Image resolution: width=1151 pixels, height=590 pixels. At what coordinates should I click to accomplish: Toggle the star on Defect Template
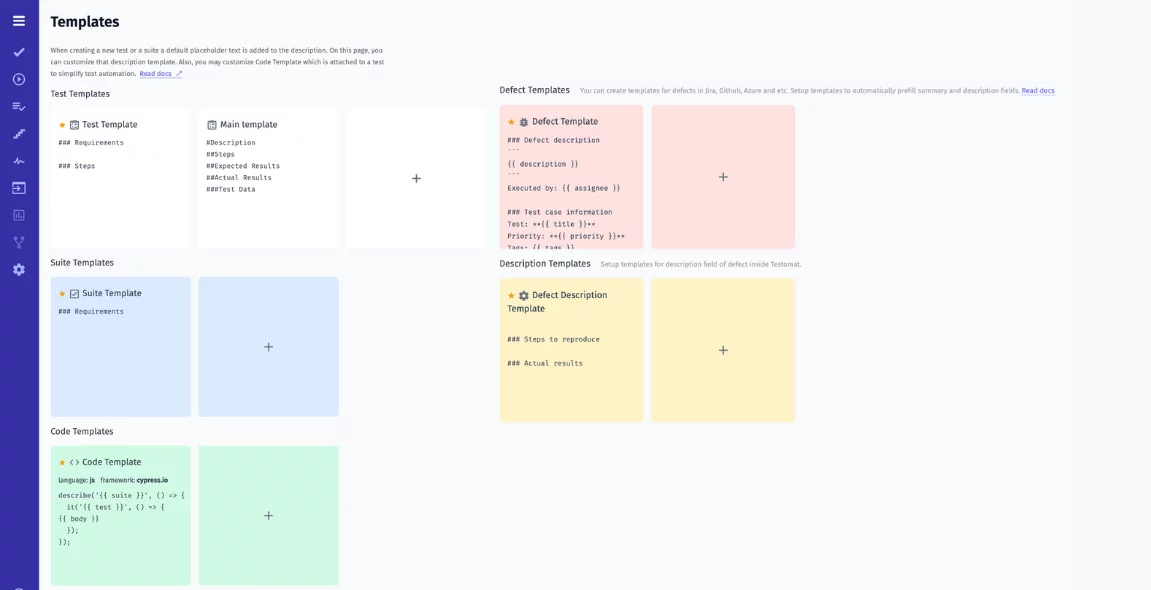(511, 120)
